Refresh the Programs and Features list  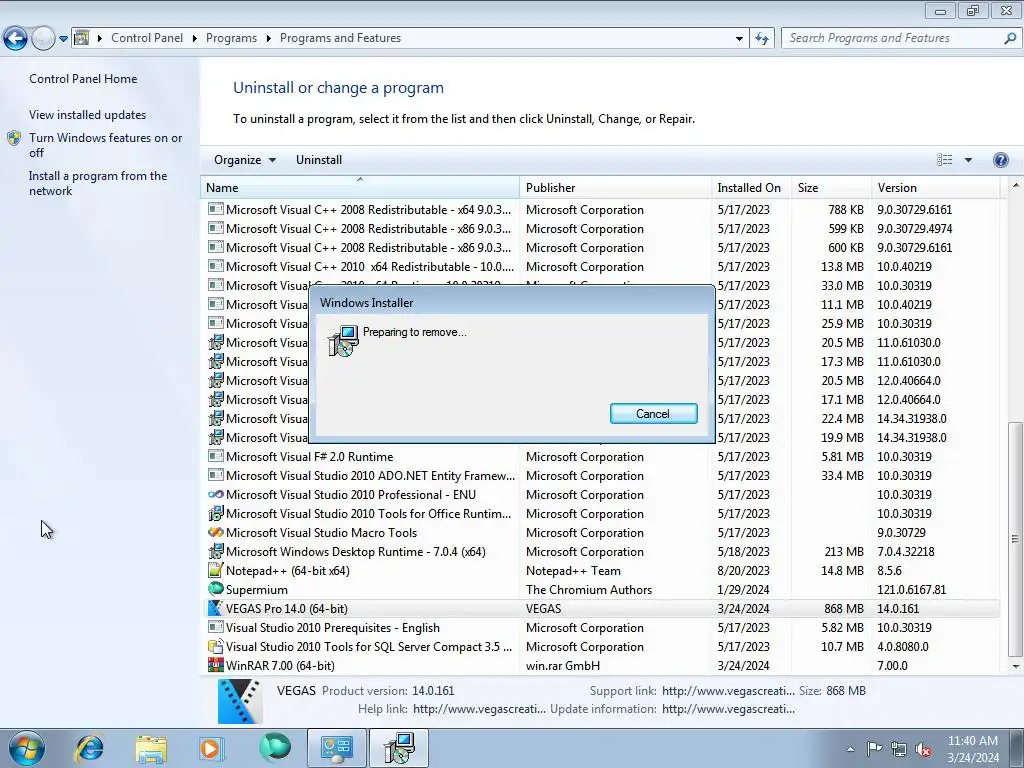(x=762, y=39)
